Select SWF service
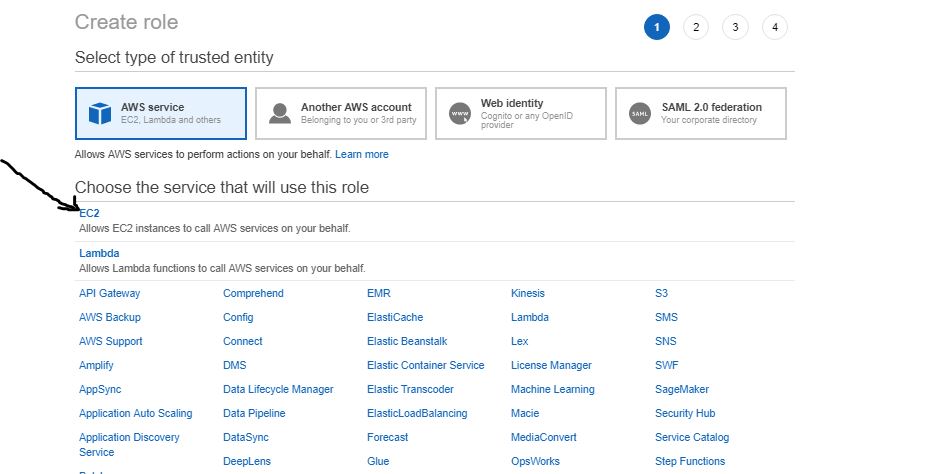 click(x=667, y=365)
